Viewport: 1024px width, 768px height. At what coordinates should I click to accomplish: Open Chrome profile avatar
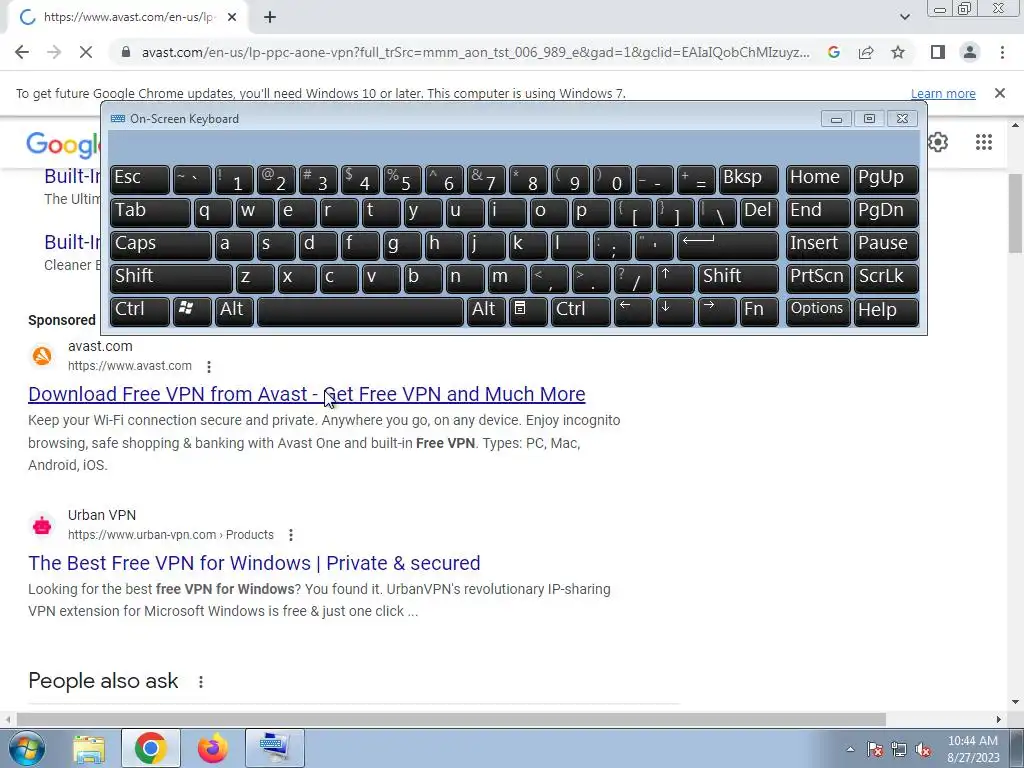click(970, 52)
